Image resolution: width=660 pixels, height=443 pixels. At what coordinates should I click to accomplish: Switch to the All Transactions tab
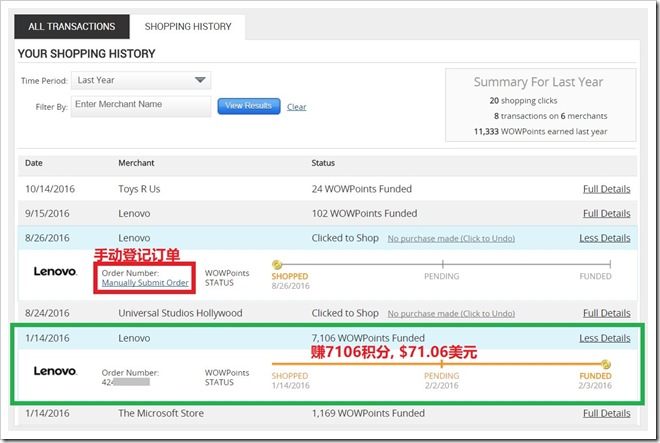pos(72,27)
